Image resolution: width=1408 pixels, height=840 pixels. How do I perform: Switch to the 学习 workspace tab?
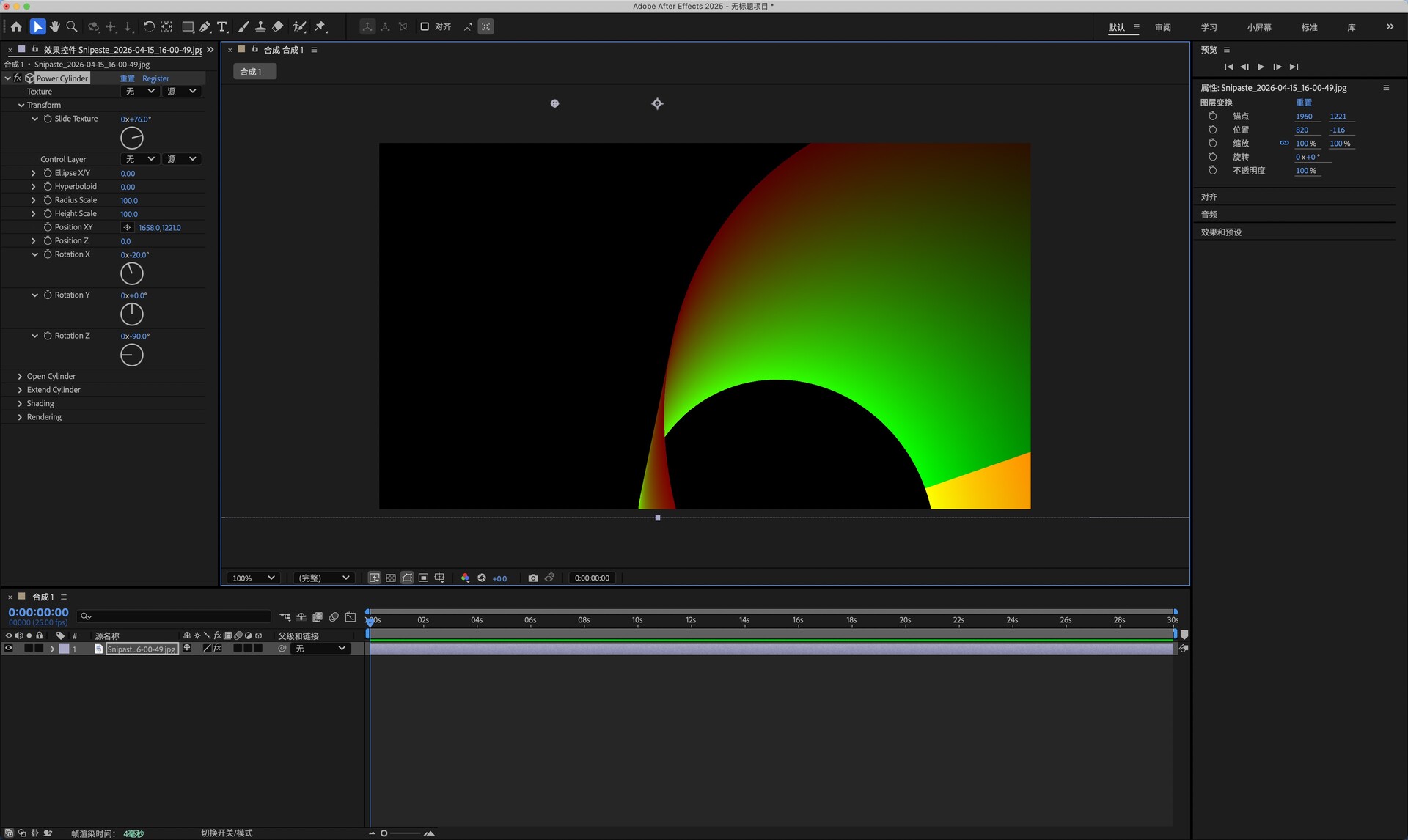tap(1209, 27)
